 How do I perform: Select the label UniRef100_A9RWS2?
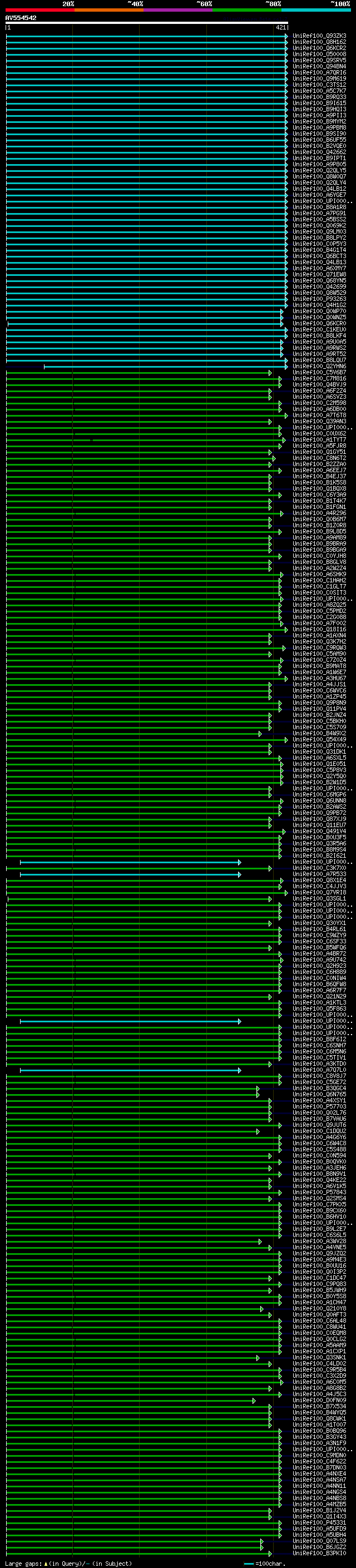pos(319,348)
